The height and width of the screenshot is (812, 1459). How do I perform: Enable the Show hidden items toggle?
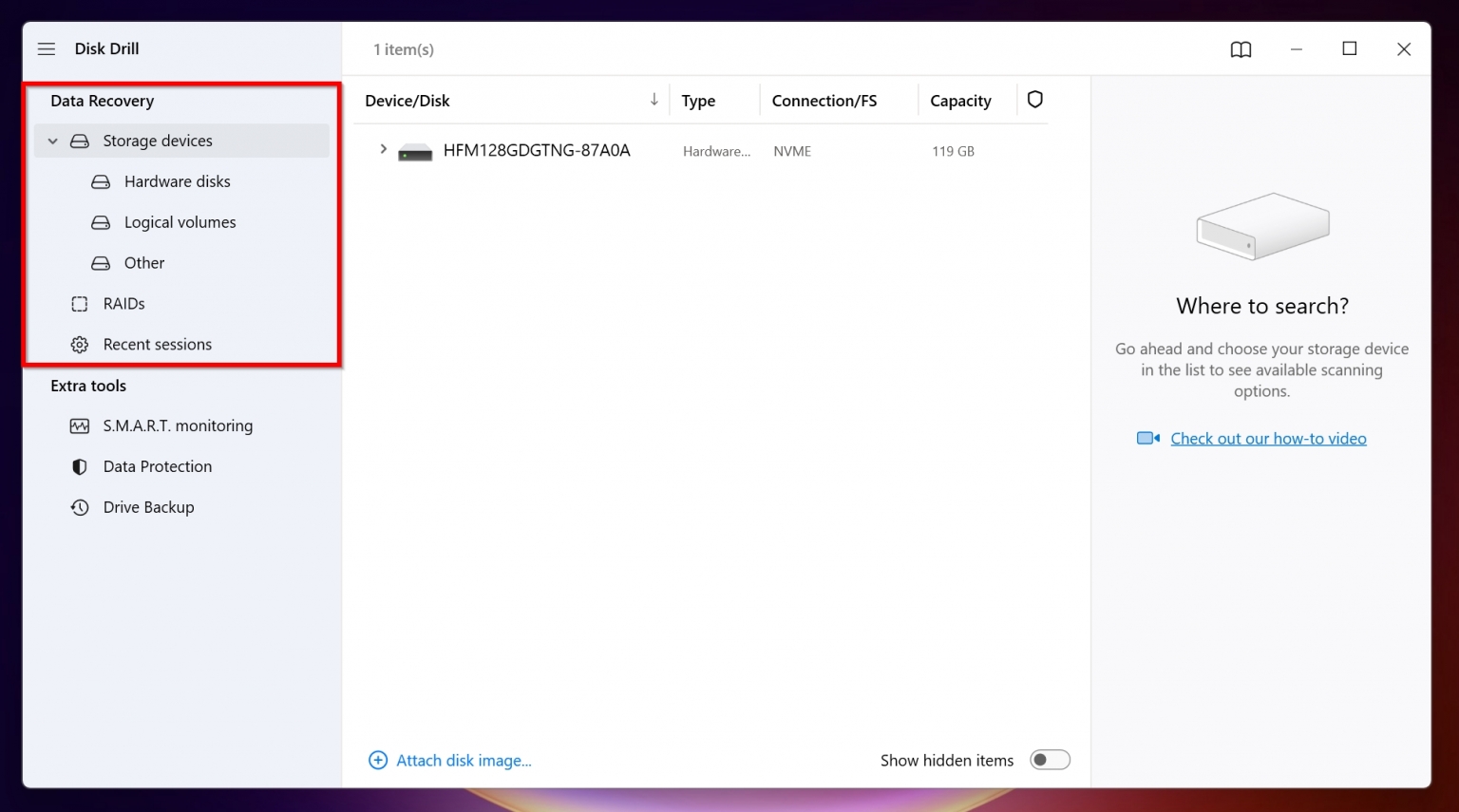point(1050,760)
